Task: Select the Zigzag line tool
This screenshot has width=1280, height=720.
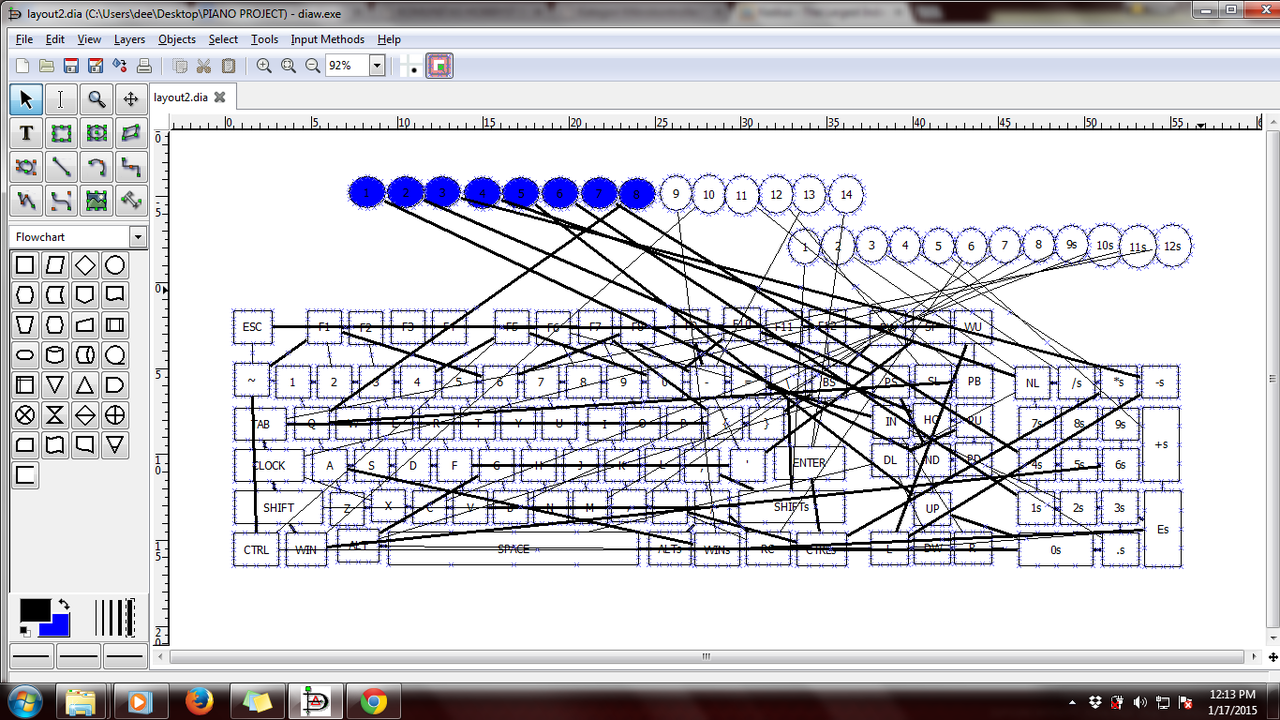Action: point(131,167)
